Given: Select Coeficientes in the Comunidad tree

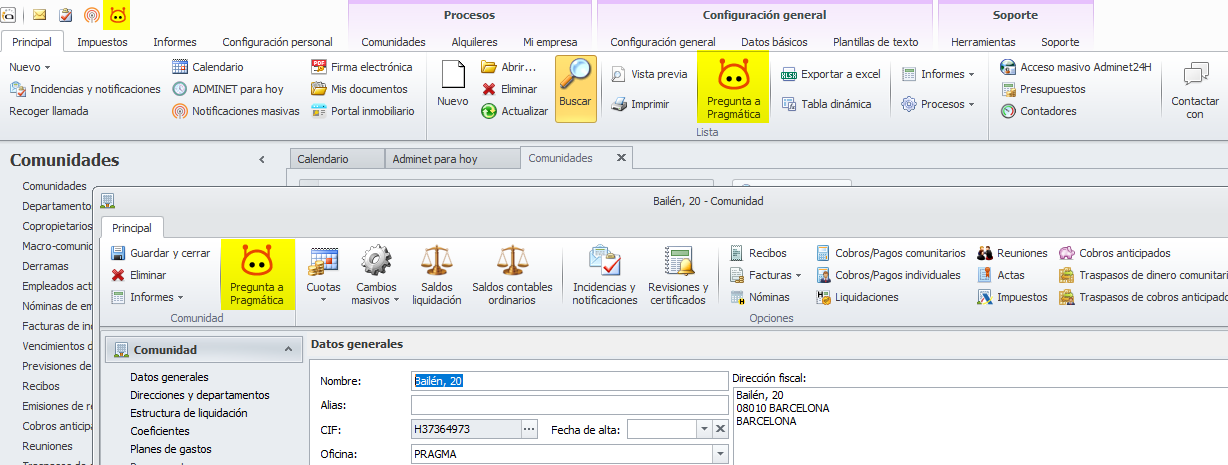Looking at the screenshot, I should [x=160, y=431].
